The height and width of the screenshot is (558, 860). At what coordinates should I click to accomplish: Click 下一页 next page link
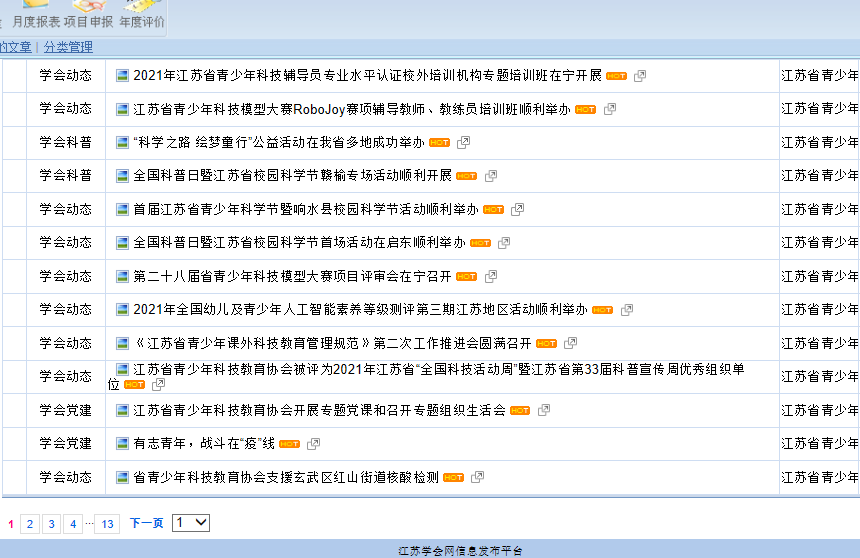[146, 523]
